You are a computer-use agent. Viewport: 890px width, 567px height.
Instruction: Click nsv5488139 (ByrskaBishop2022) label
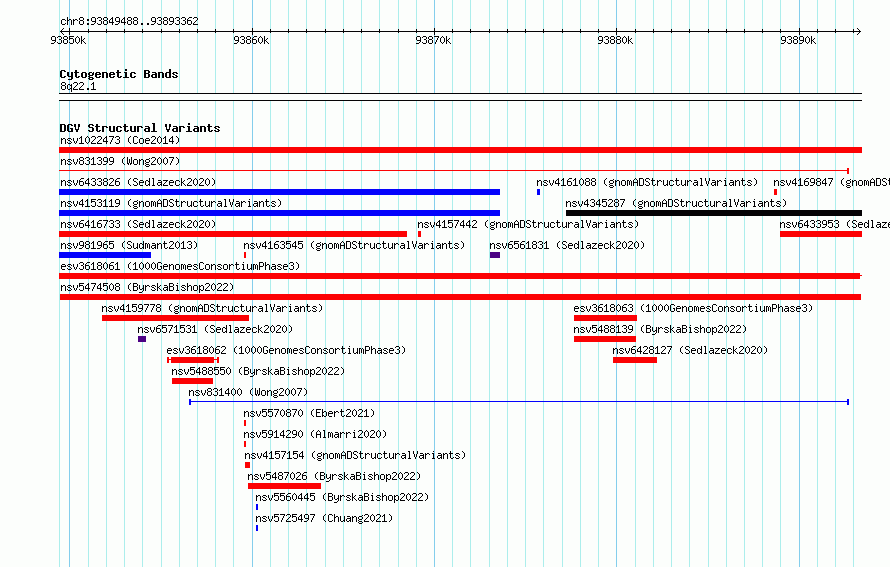pos(660,329)
